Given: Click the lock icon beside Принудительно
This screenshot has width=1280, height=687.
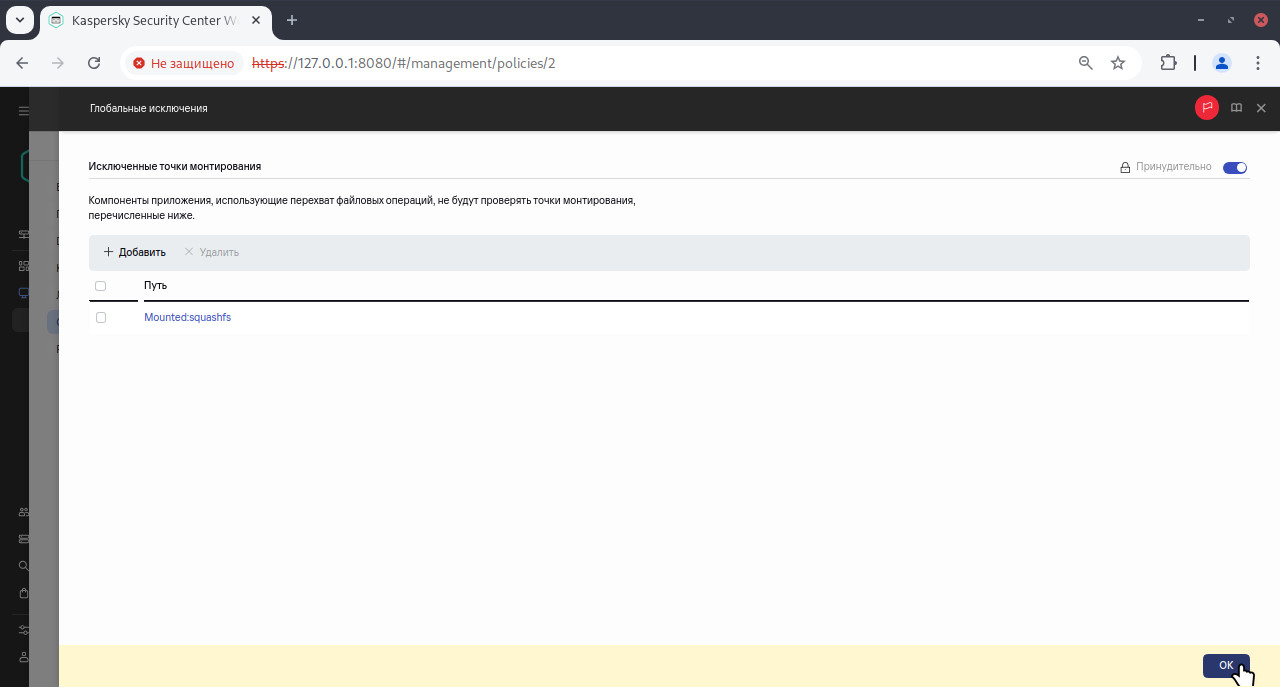Looking at the screenshot, I should (1125, 168).
